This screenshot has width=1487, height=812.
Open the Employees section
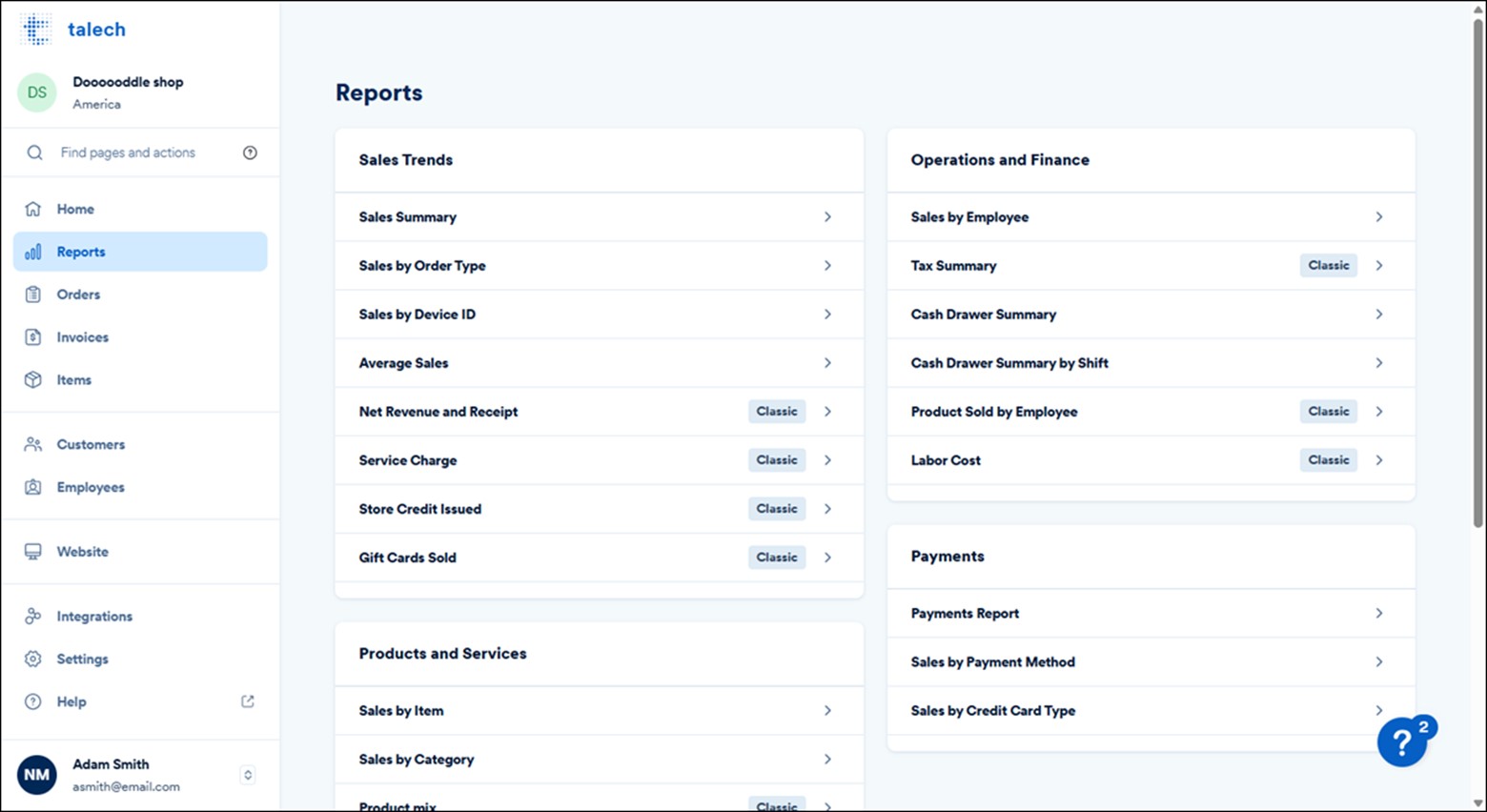click(90, 487)
